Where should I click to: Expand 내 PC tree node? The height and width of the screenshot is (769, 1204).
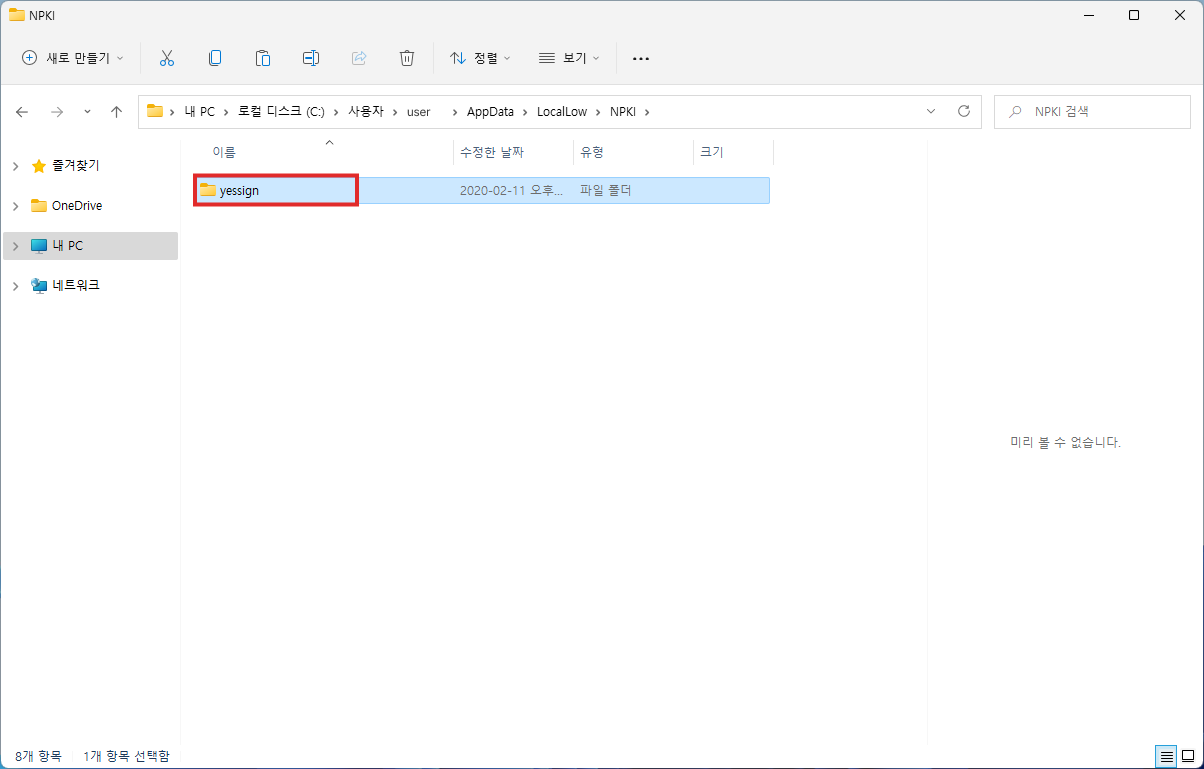tap(15, 246)
